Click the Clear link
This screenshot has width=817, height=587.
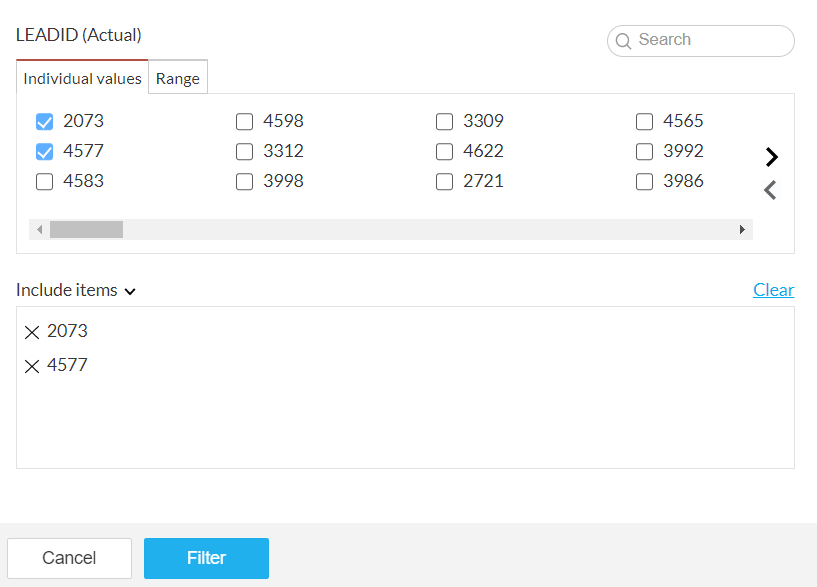pos(773,290)
